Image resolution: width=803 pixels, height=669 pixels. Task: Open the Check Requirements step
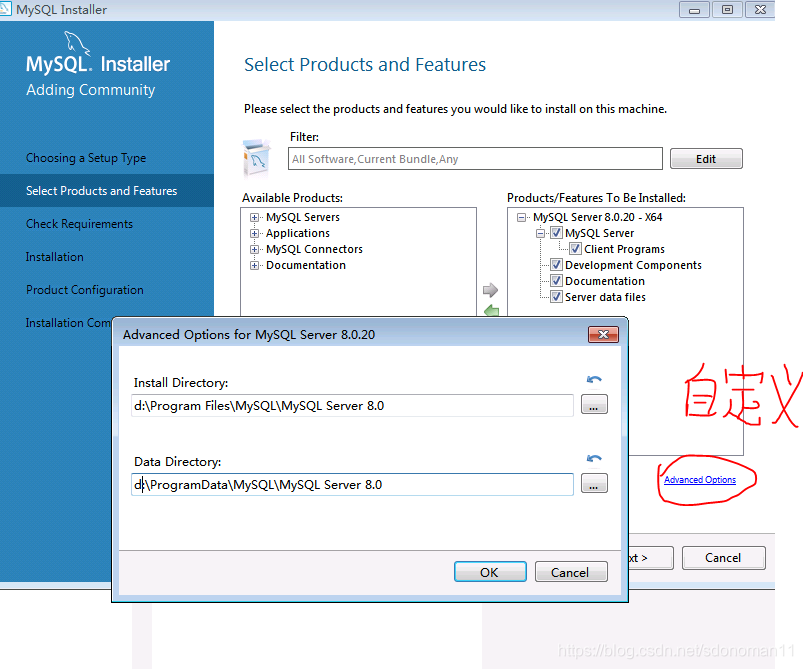tap(79, 224)
